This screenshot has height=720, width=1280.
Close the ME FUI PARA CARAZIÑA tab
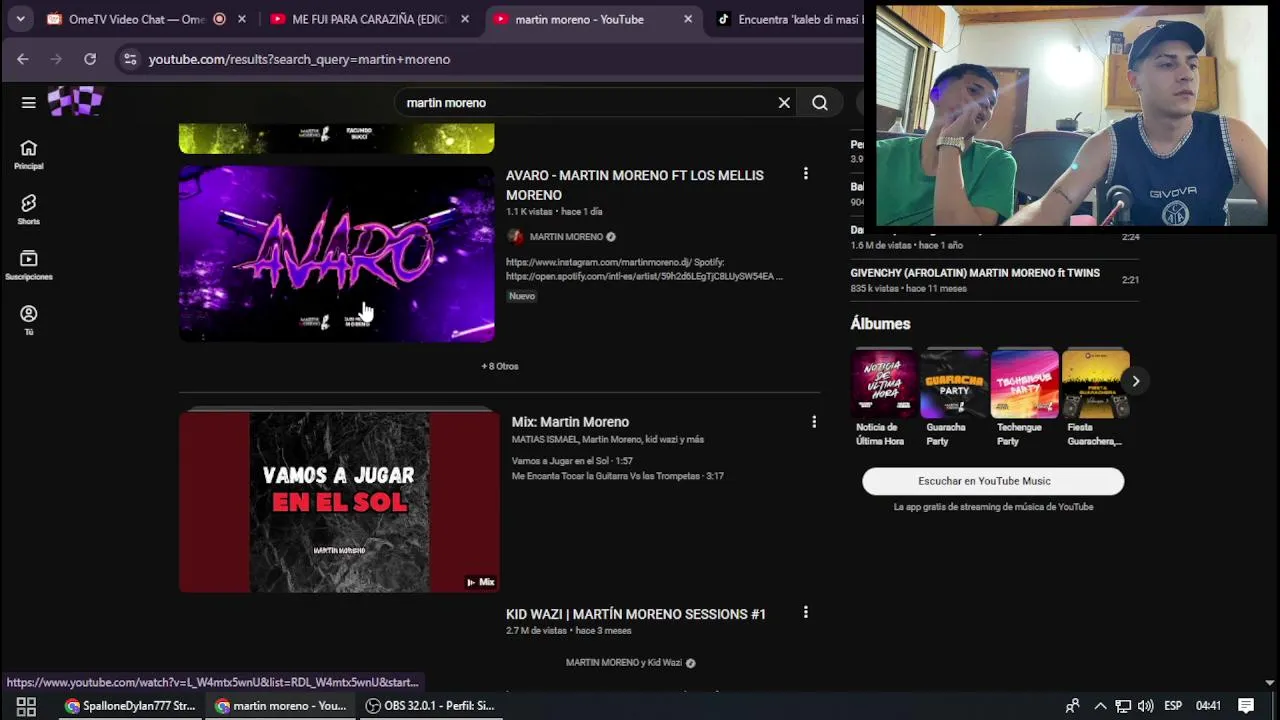pyautogui.click(x=465, y=19)
